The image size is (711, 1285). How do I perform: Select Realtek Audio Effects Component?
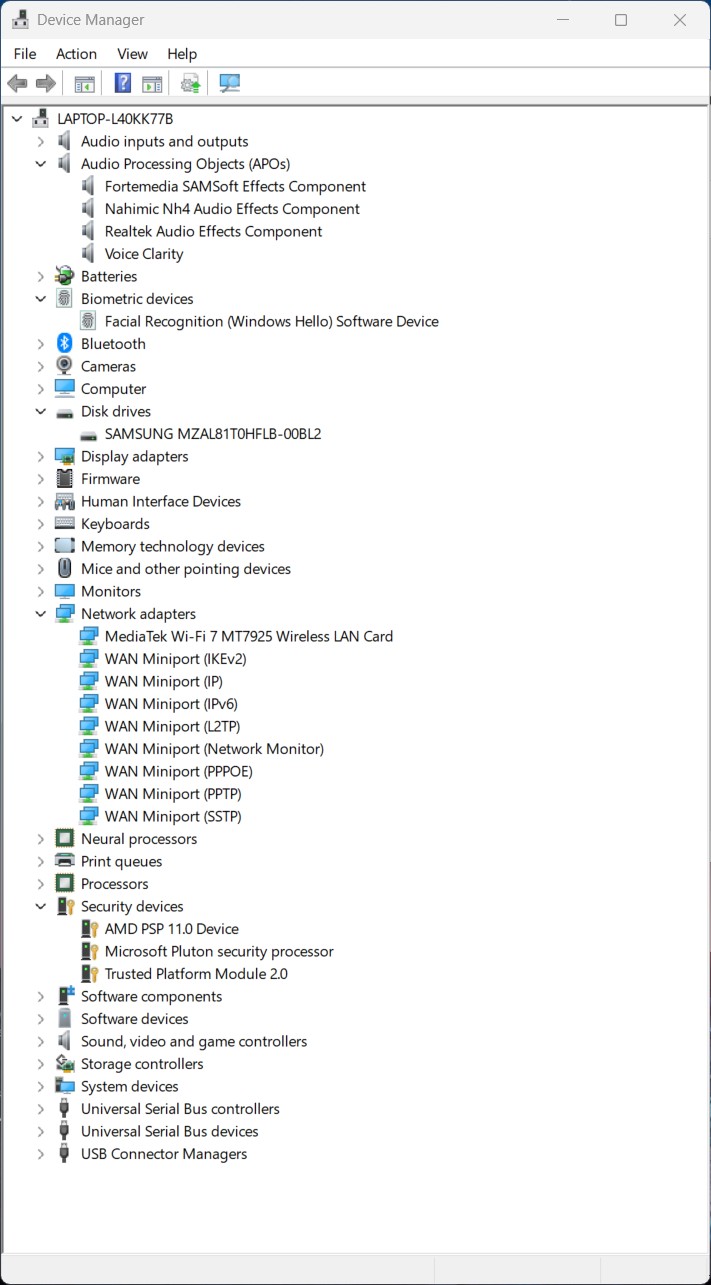(213, 232)
